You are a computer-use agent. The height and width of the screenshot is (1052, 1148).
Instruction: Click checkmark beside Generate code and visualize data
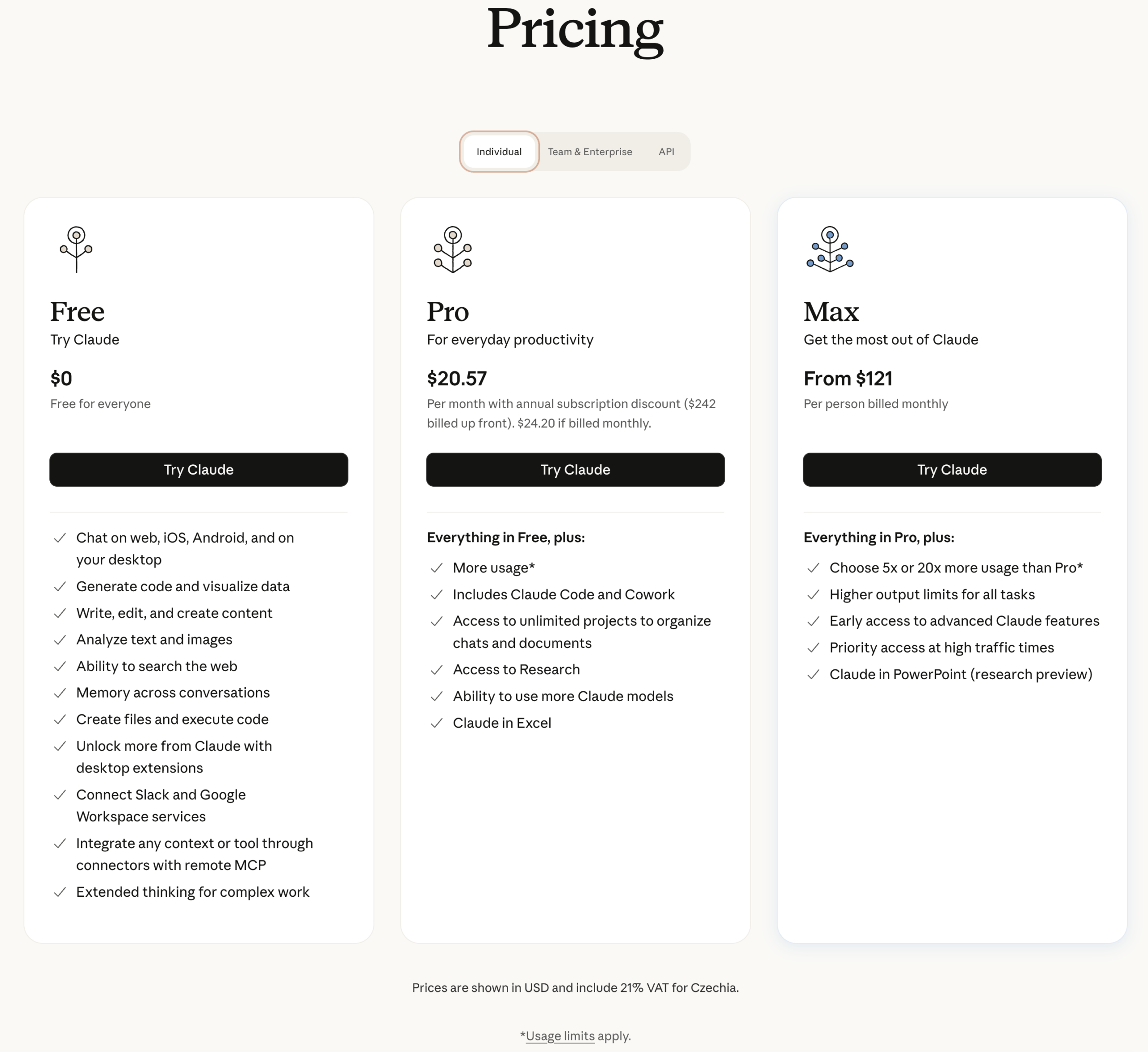click(60, 587)
